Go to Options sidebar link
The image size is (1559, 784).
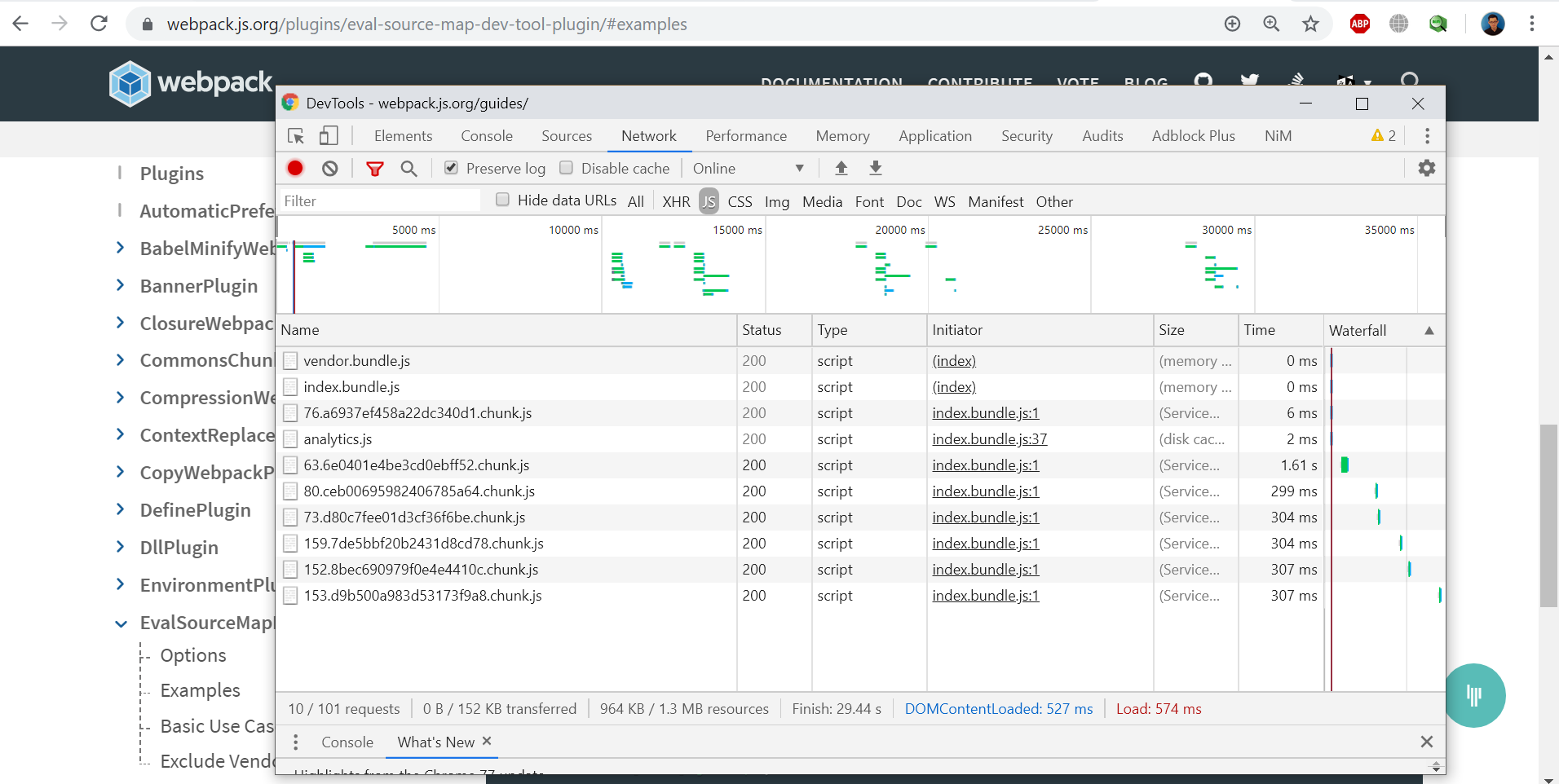point(193,655)
